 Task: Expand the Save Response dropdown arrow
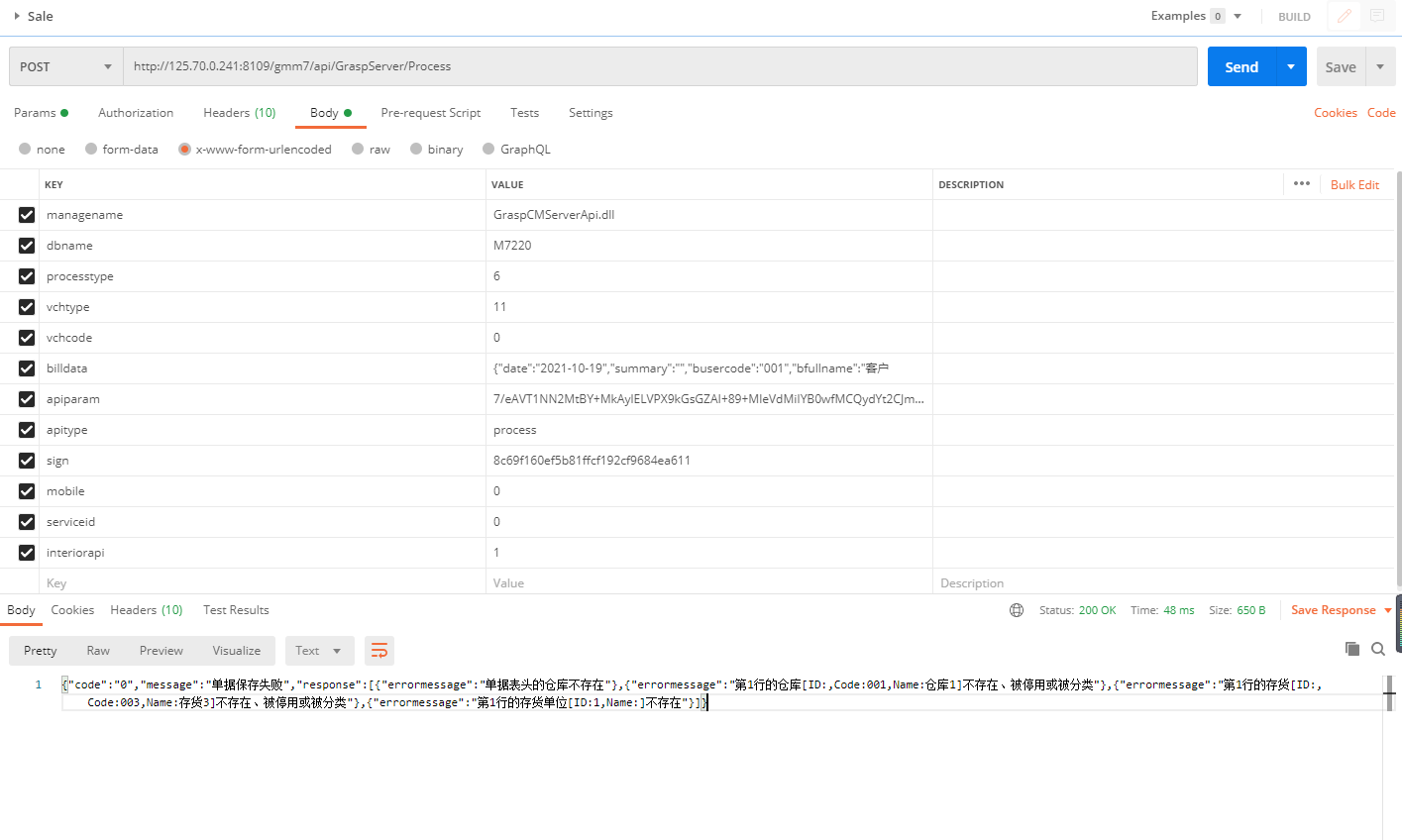(1388, 610)
